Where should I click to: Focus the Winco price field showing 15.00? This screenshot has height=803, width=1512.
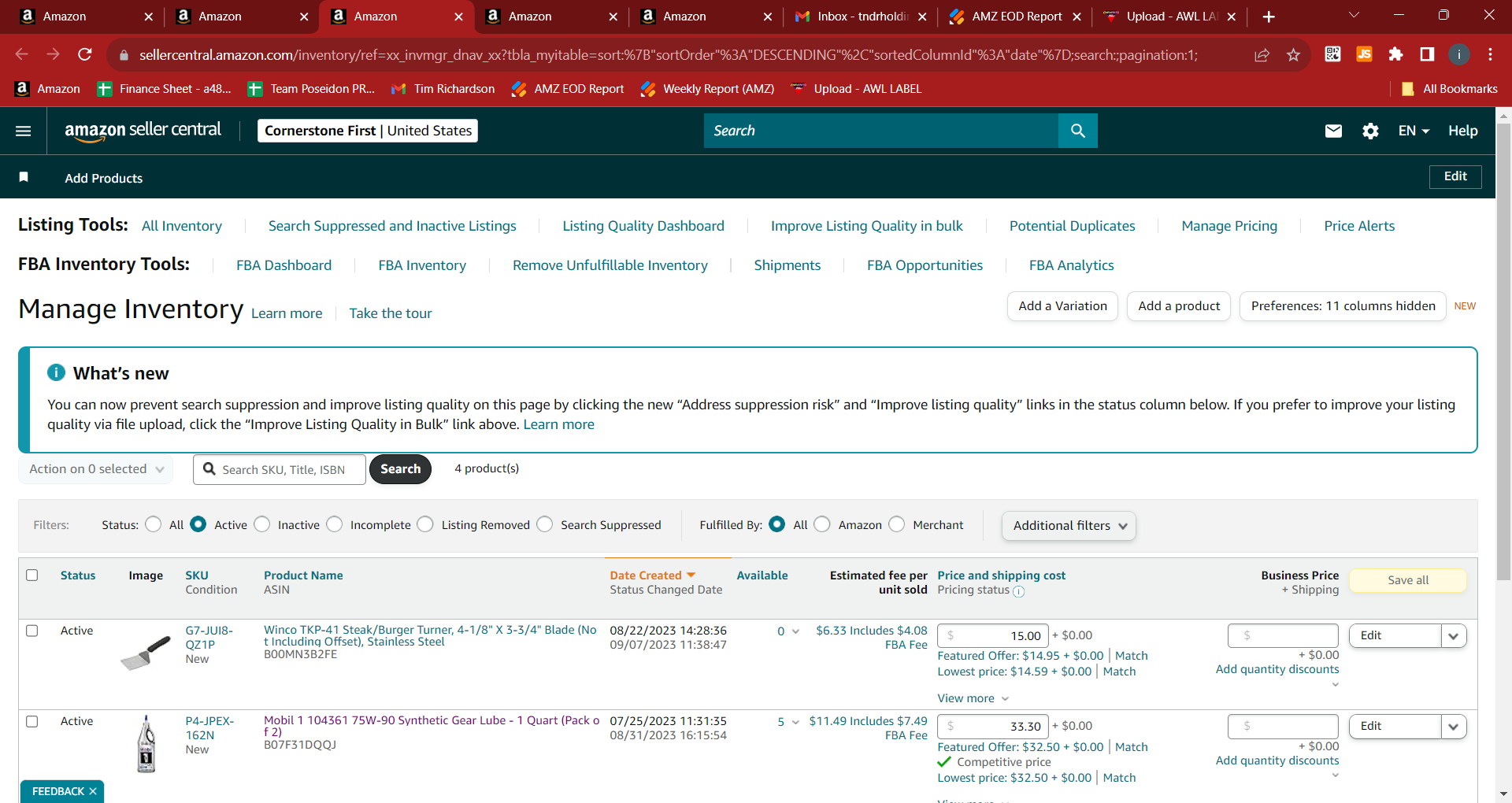click(992, 636)
